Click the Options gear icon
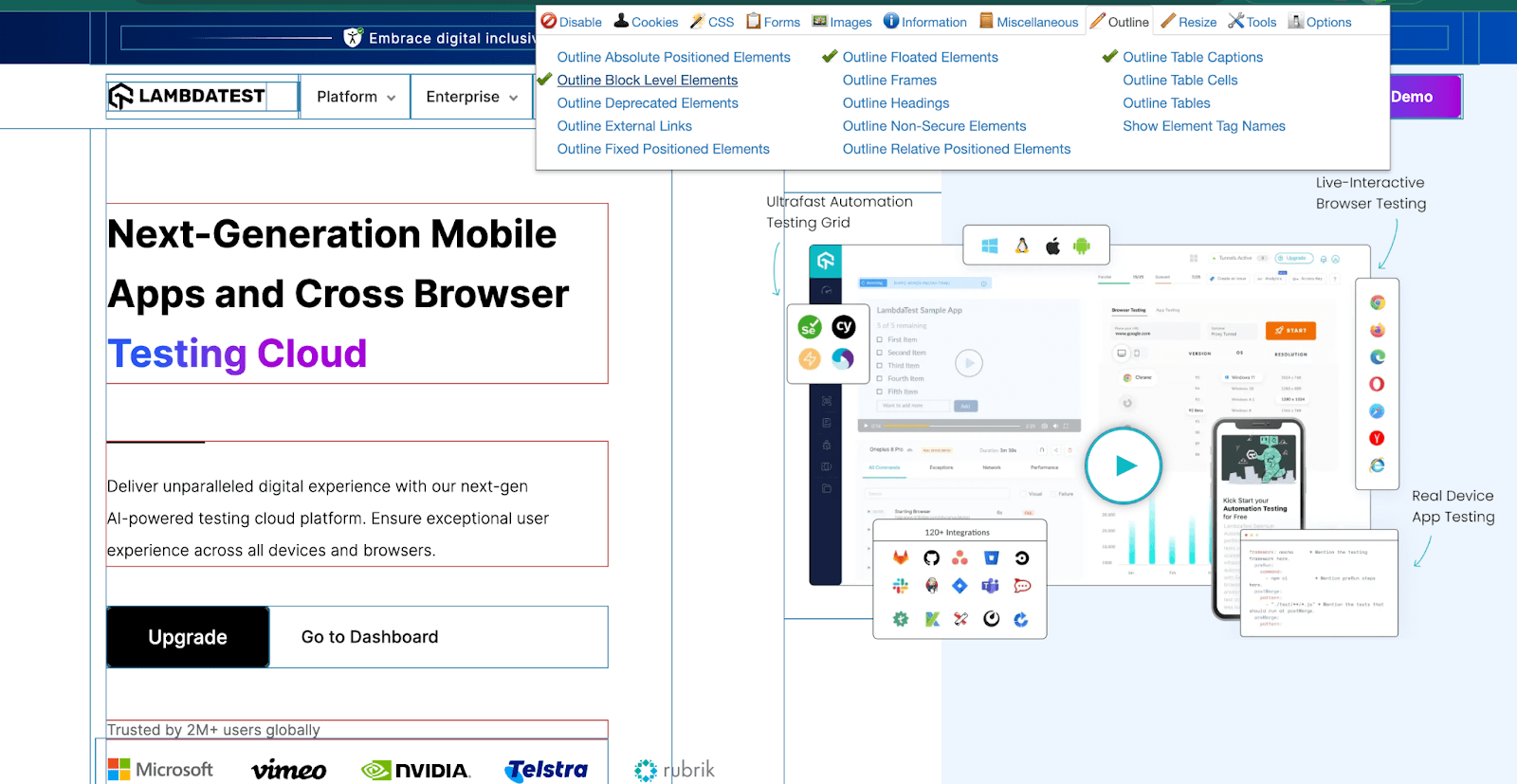Viewport: 1517px width, 784px height. click(1296, 21)
